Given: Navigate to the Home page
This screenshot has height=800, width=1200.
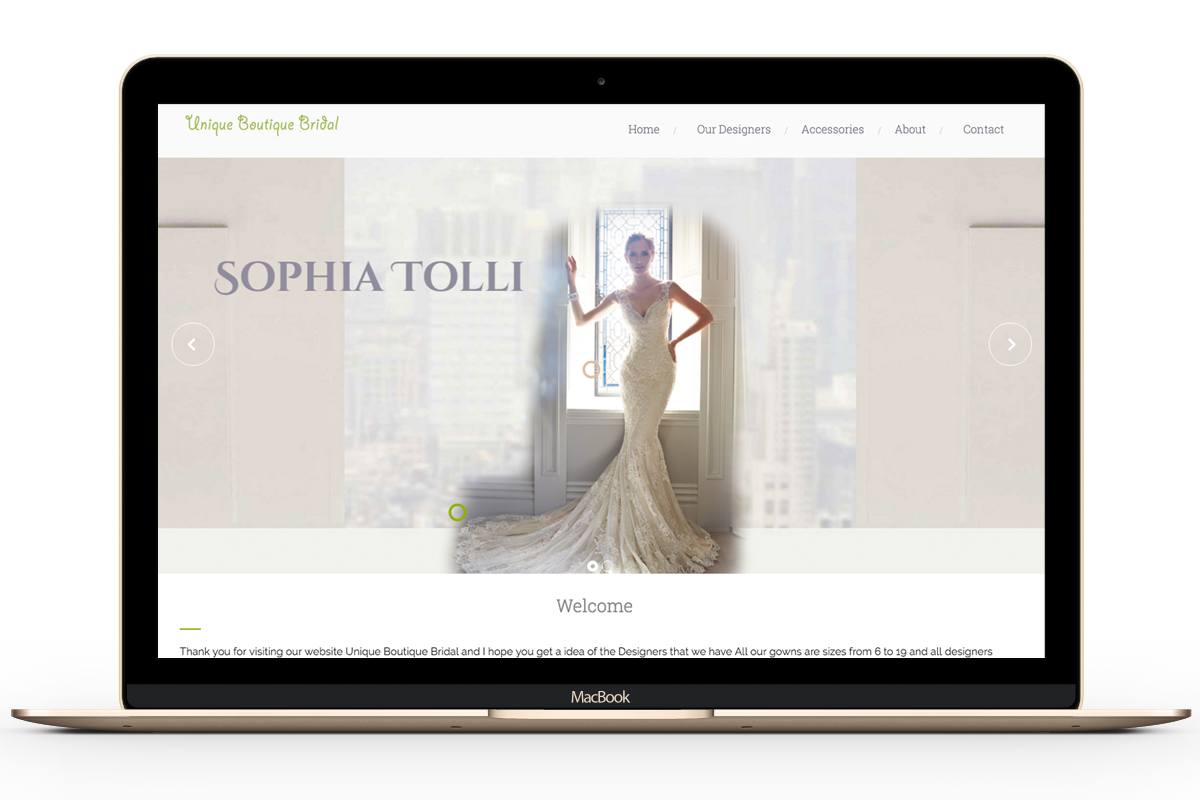Looking at the screenshot, I should tap(643, 129).
